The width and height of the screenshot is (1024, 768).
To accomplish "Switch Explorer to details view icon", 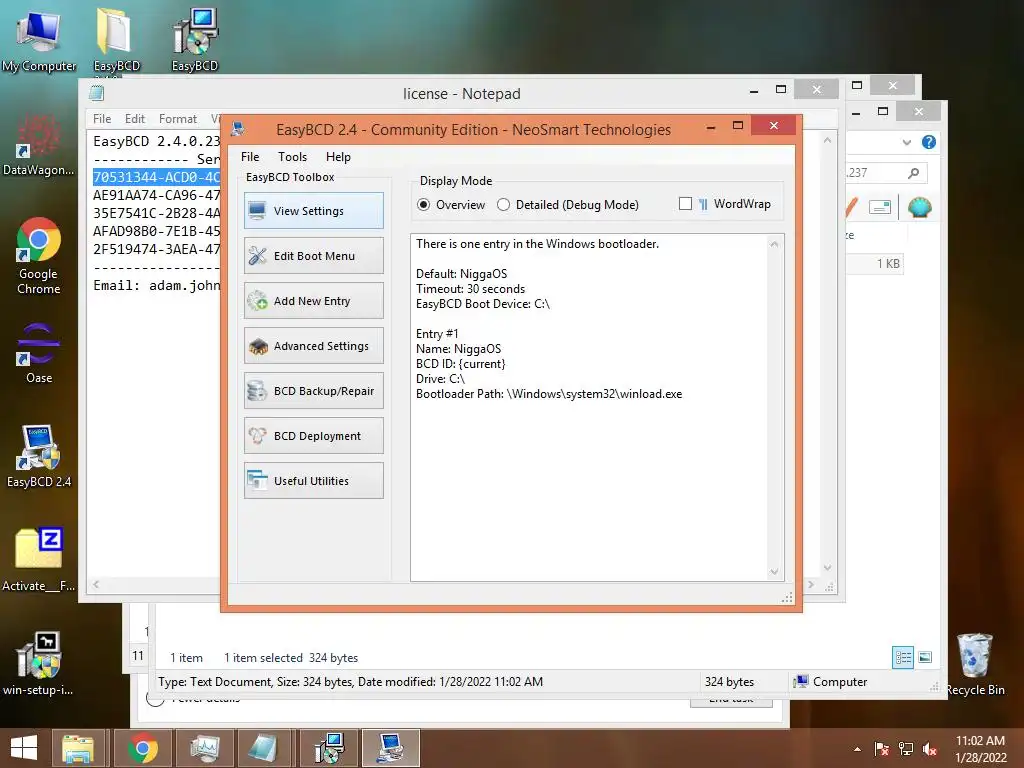I will coord(903,657).
